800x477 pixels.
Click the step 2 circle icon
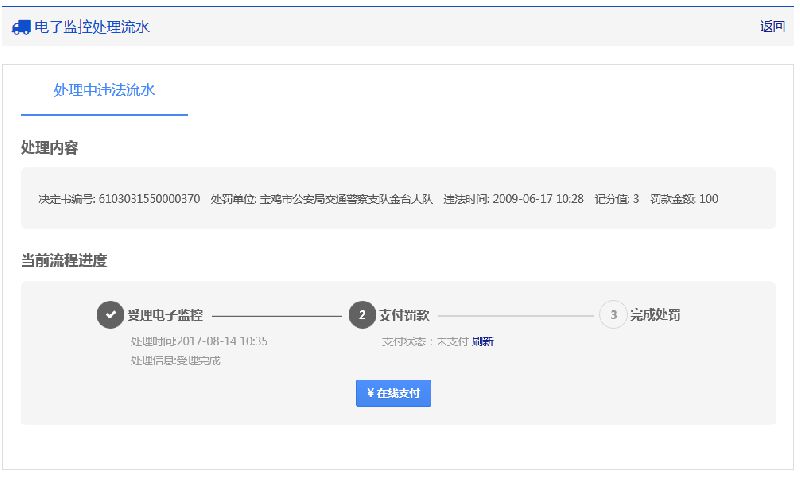tap(361, 315)
